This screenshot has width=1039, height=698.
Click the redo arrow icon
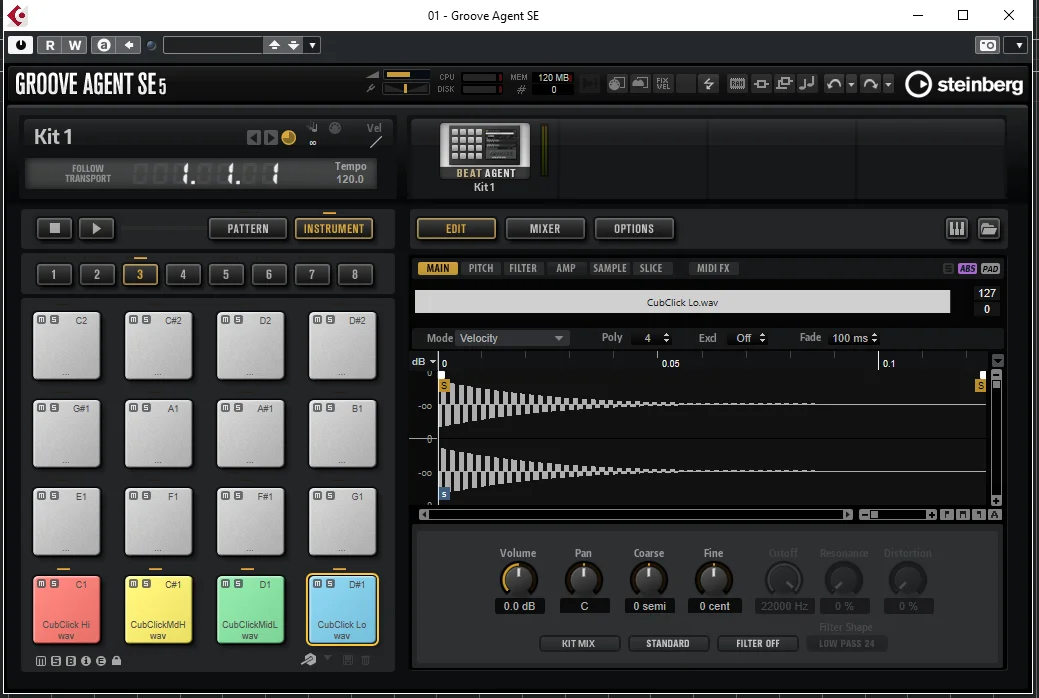870,84
